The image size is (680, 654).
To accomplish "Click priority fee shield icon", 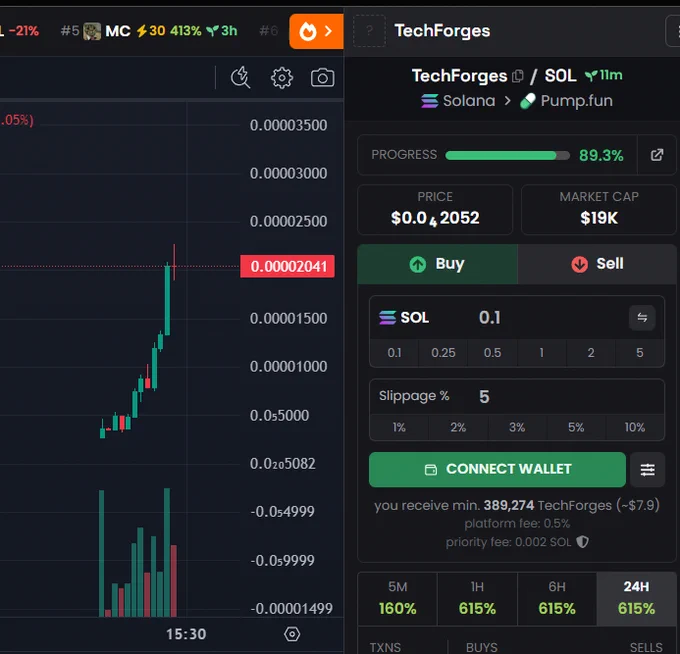I will (582, 542).
